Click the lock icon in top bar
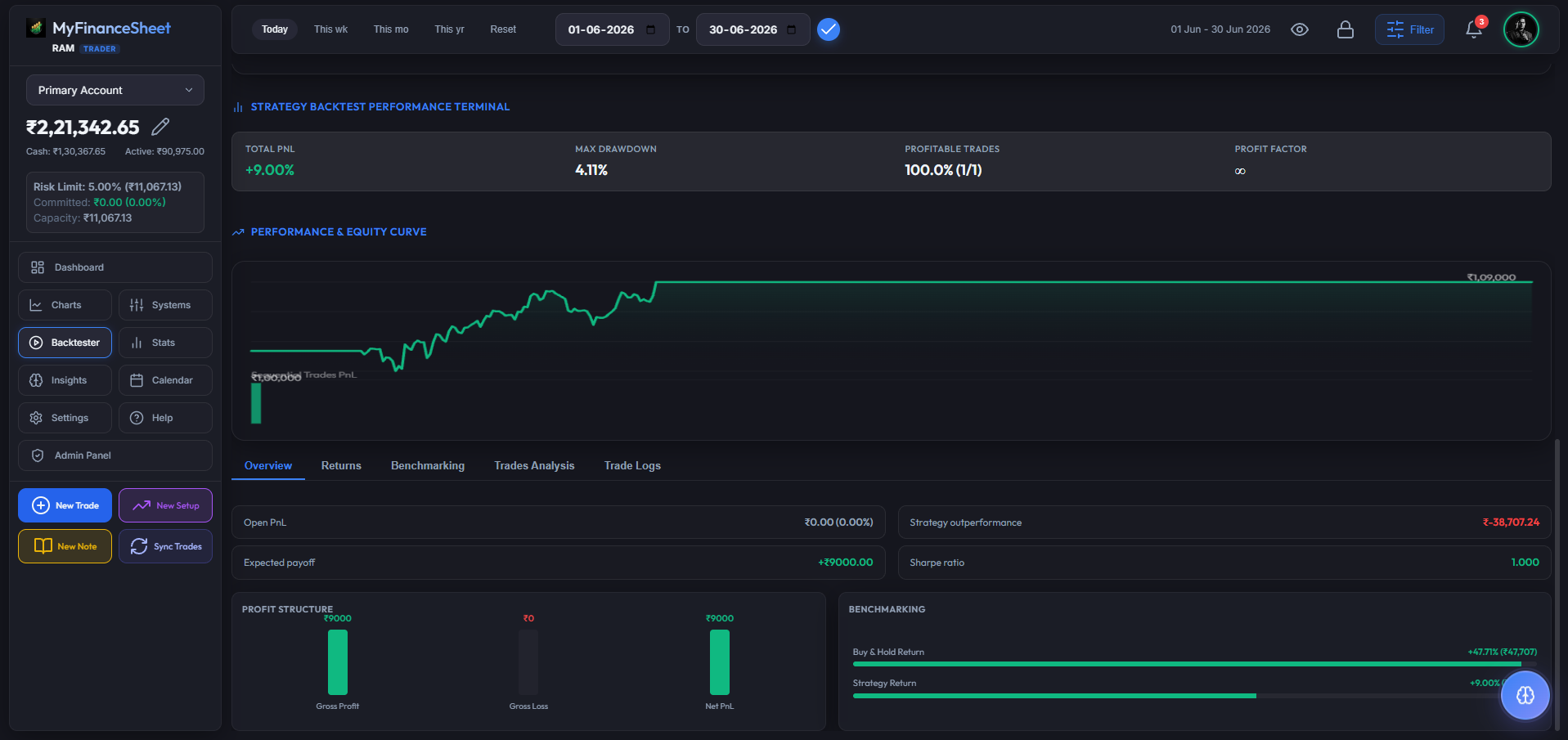Image resolution: width=1568 pixels, height=740 pixels. [1345, 29]
